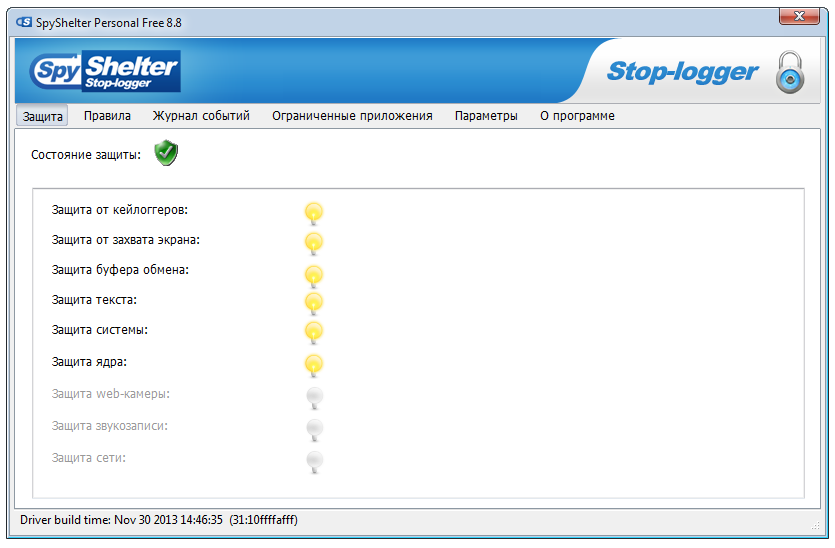
Task: Click the disabled label Защита сети
Action: point(88,458)
